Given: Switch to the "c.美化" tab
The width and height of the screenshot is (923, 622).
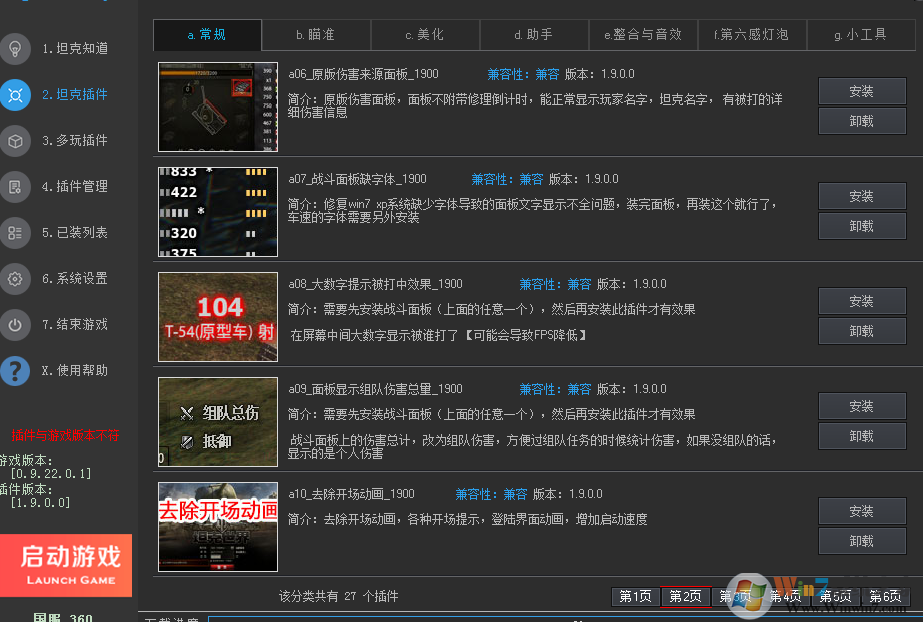Looking at the screenshot, I should pyautogui.click(x=424, y=34).
